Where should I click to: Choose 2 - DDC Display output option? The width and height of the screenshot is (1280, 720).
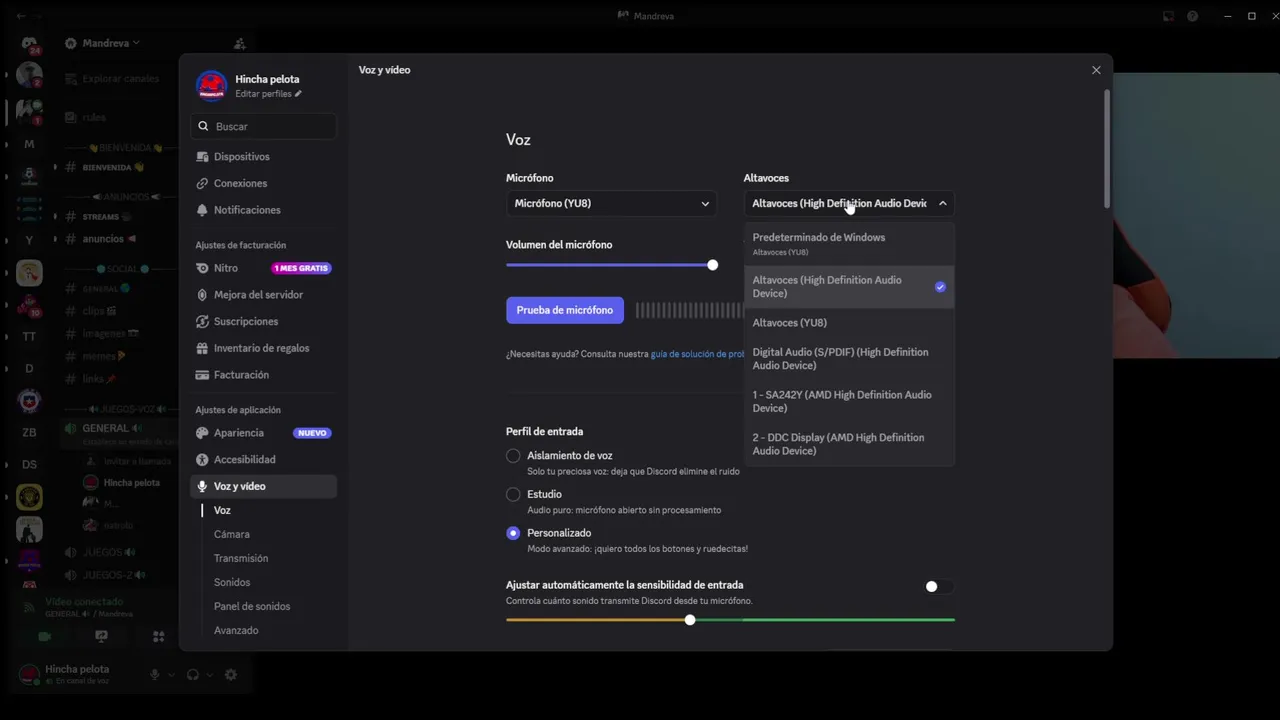coord(849,444)
